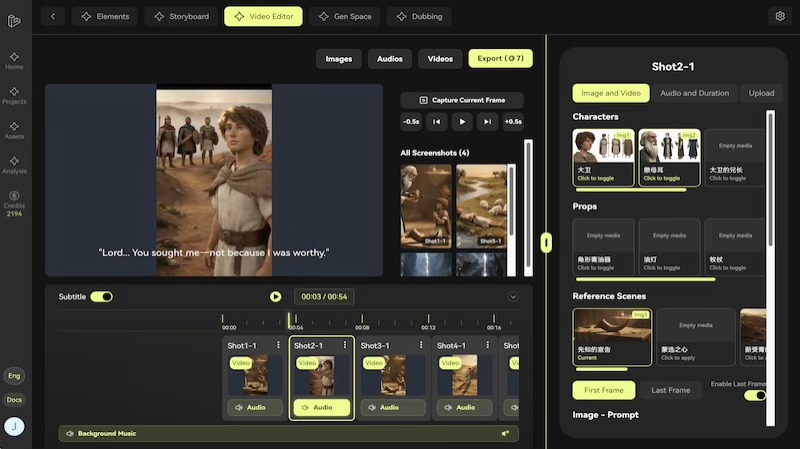Select the First Frame button
The width and height of the screenshot is (800, 449).
[x=604, y=390]
